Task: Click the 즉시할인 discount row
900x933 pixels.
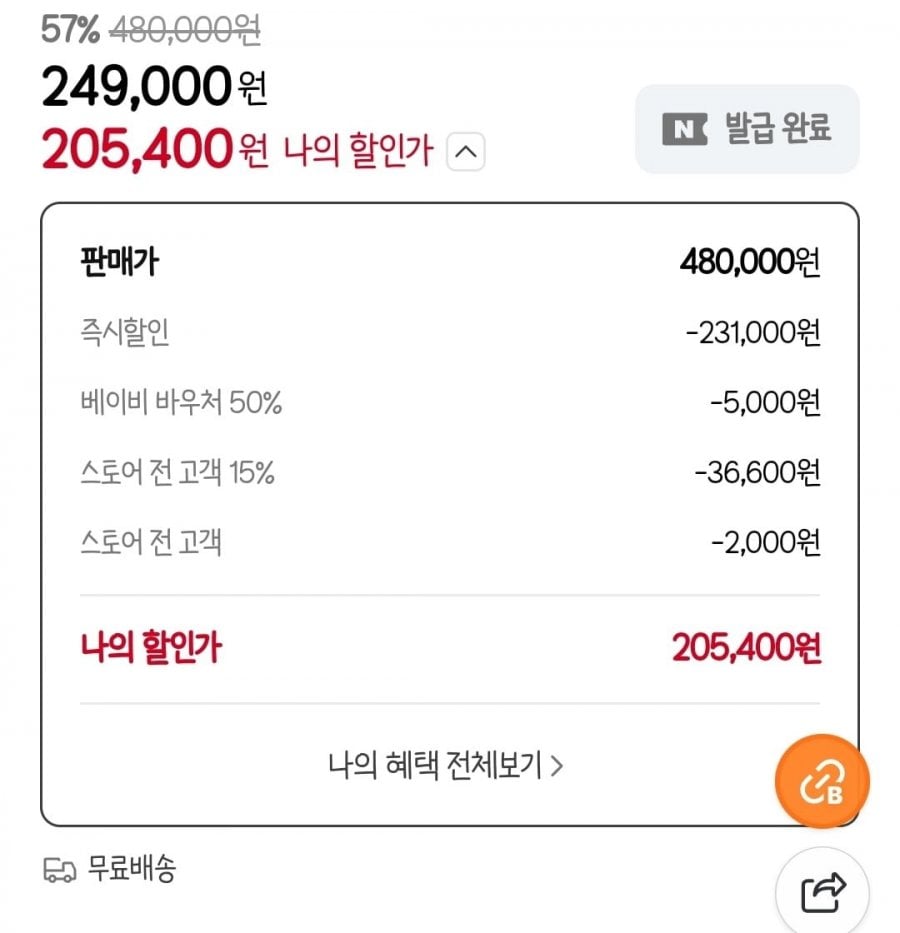Action: point(125,332)
